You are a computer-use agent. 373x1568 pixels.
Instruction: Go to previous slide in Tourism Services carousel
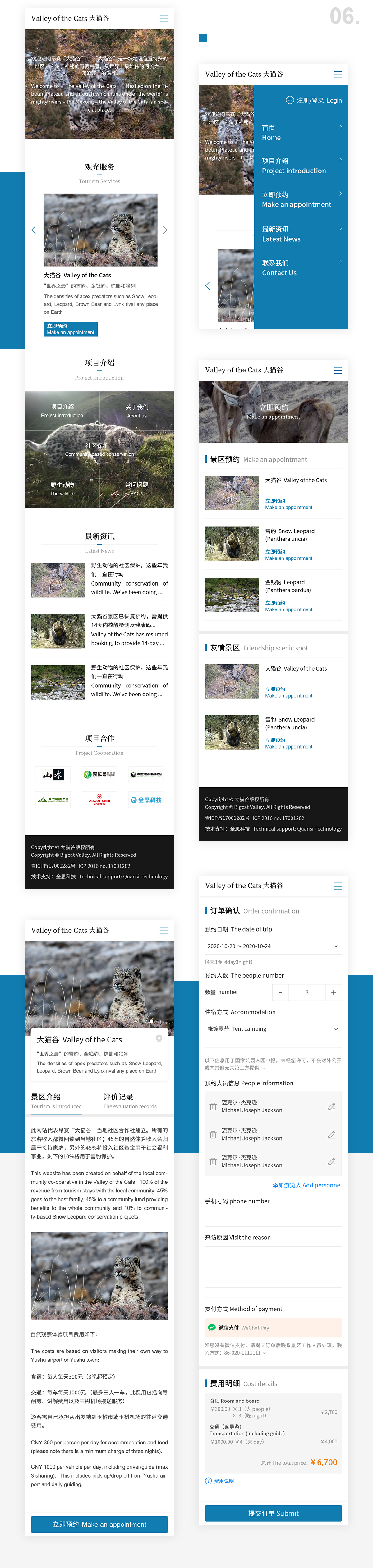34,230
